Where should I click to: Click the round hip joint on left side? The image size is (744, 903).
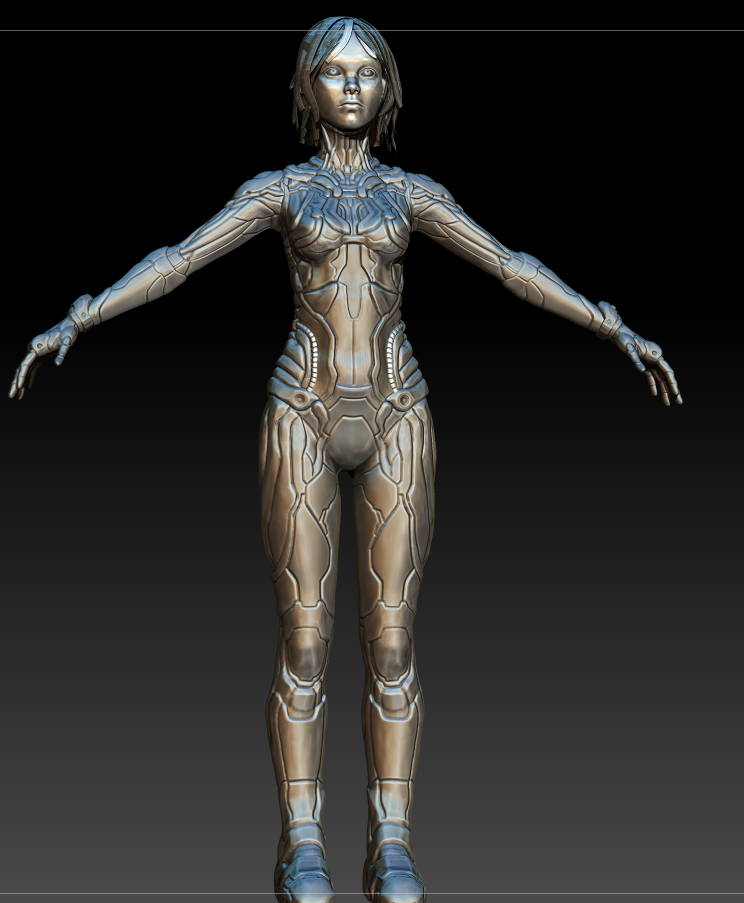(299, 398)
